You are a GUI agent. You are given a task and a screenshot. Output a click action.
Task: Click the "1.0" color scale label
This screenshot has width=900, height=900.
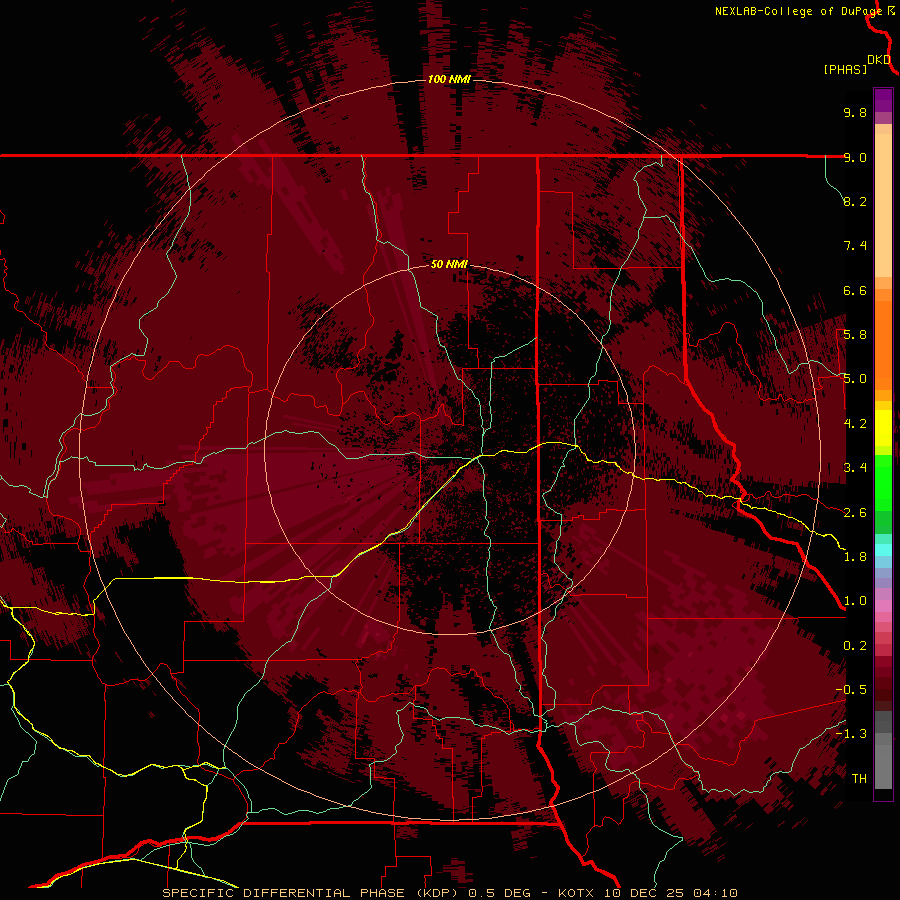(x=855, y=601)
